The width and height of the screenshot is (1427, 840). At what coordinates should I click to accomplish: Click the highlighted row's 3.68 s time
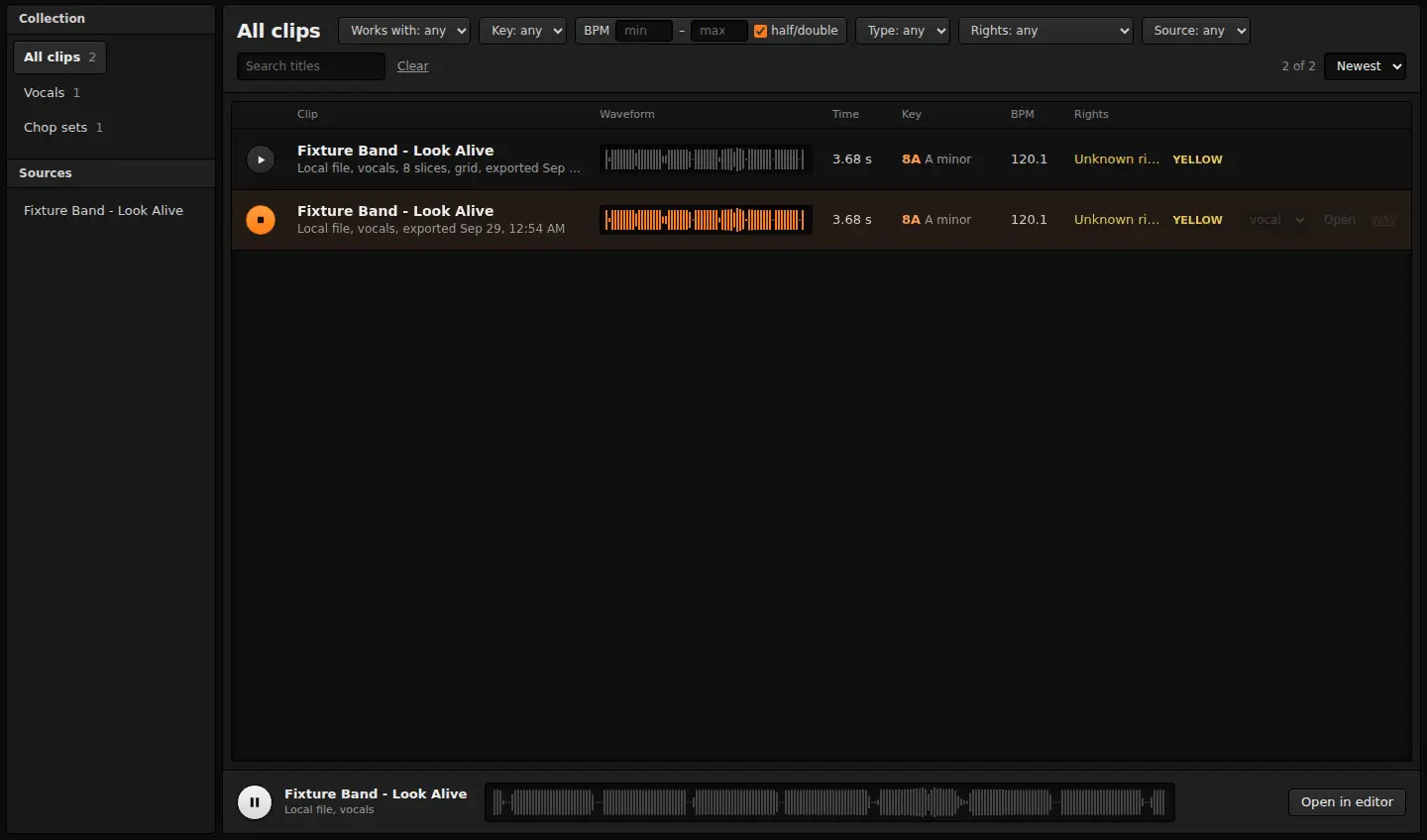click(x=852, y=220)
